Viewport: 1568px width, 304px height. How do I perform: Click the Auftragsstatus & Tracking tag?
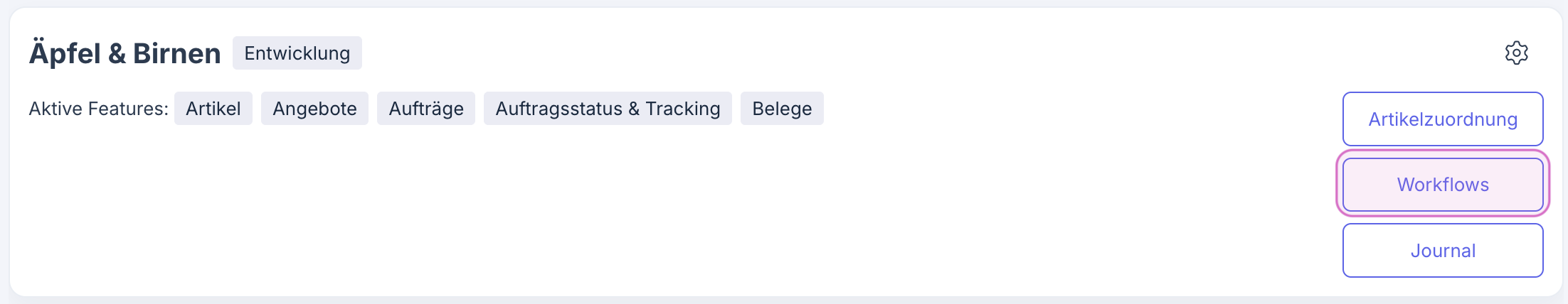tap(608, 109)
